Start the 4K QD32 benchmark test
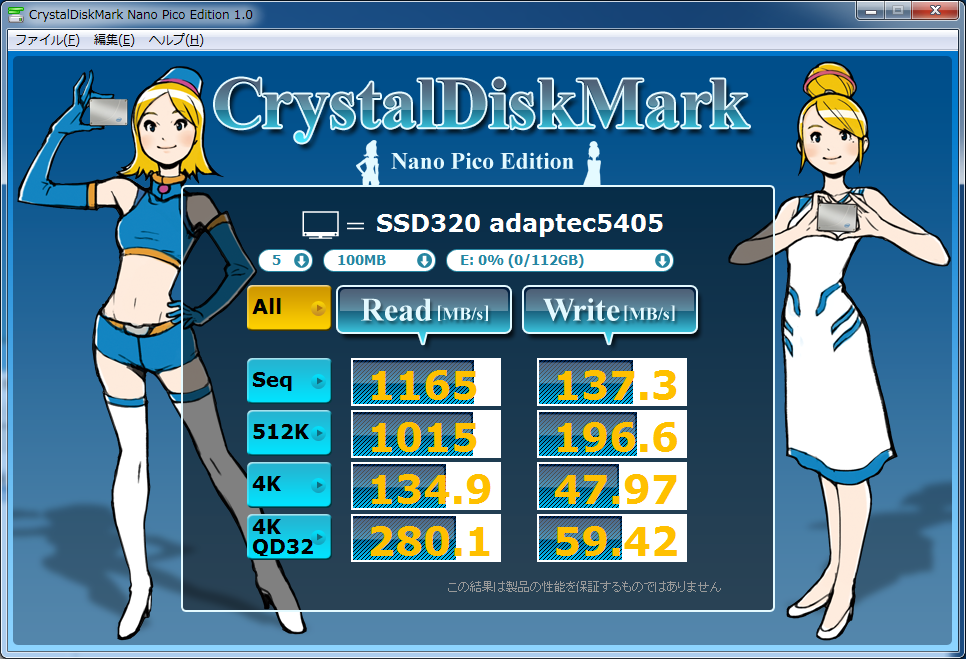966x659 pixels. [289, 536]
